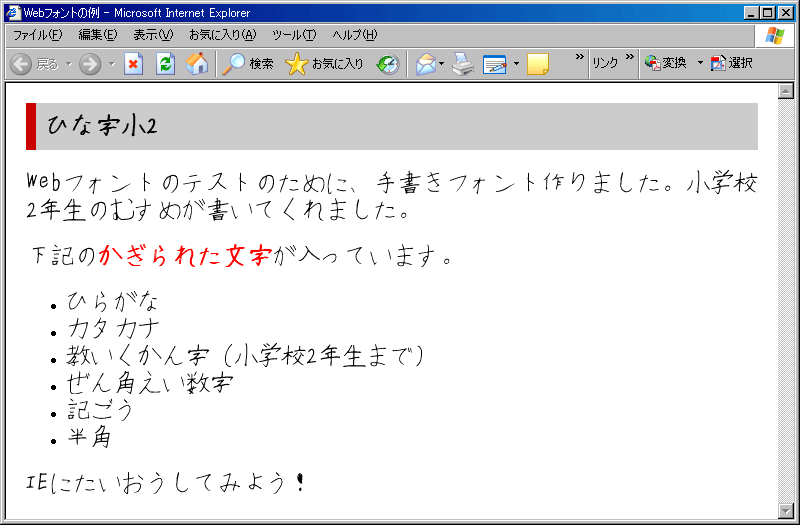Click list item ぜん角えい数字
Viewport: 800px width, 525px height.
click(x=150, y=384)
